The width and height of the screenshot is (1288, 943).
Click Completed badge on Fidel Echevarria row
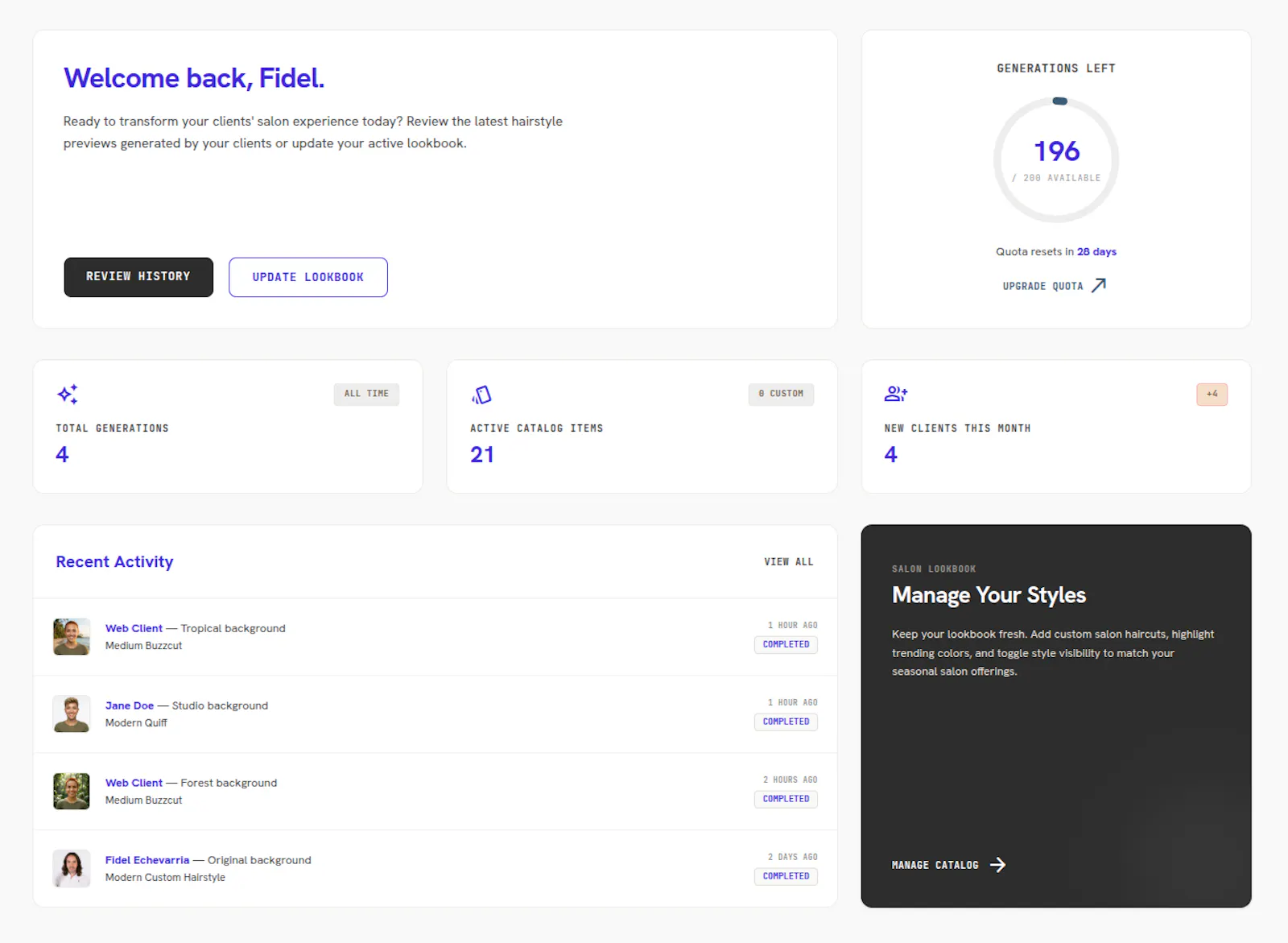(786, 876)
